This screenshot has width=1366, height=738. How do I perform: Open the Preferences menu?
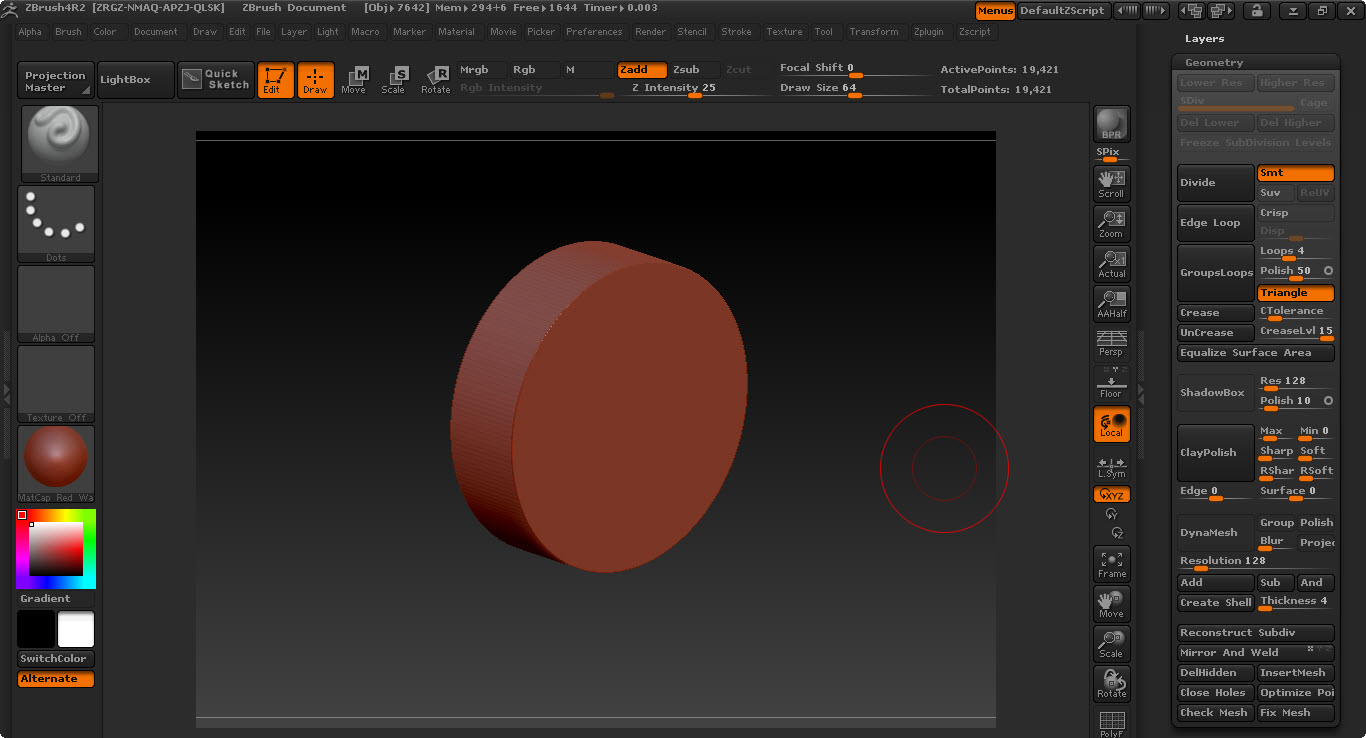point(593,32)
